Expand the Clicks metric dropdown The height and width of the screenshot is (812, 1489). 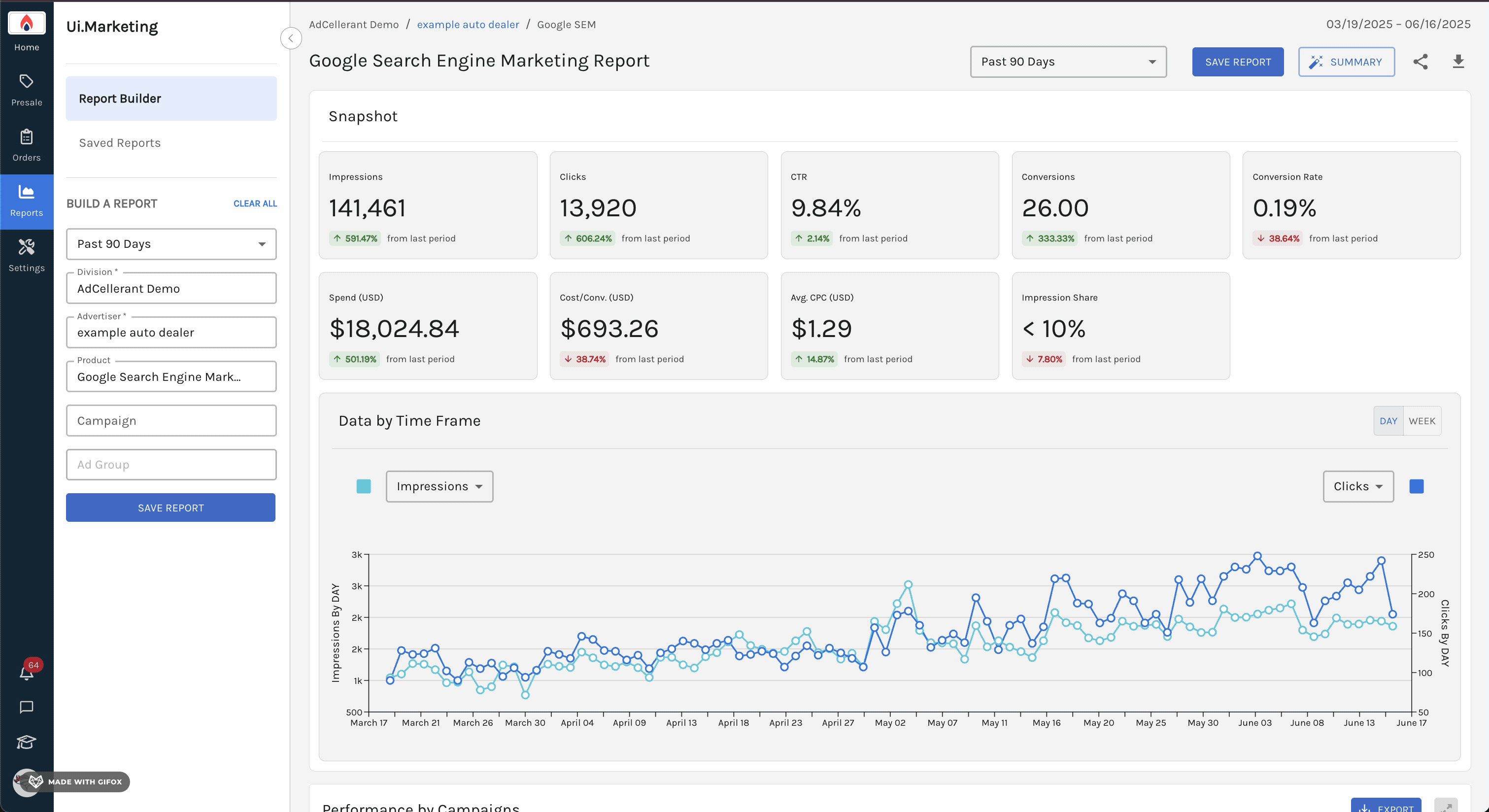tap(1358, 486)
